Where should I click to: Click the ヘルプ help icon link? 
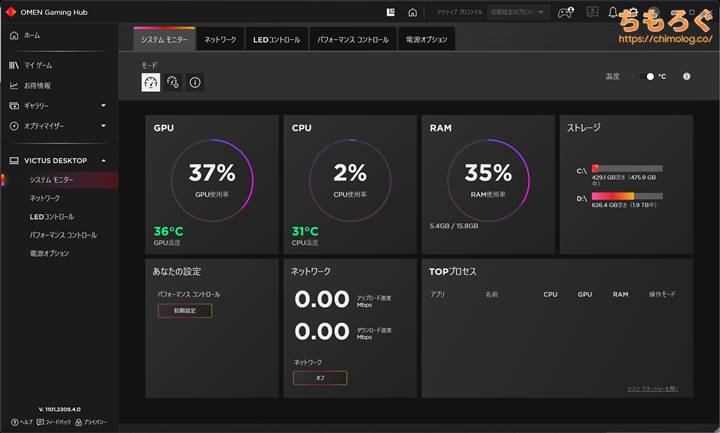click(22, 422)
